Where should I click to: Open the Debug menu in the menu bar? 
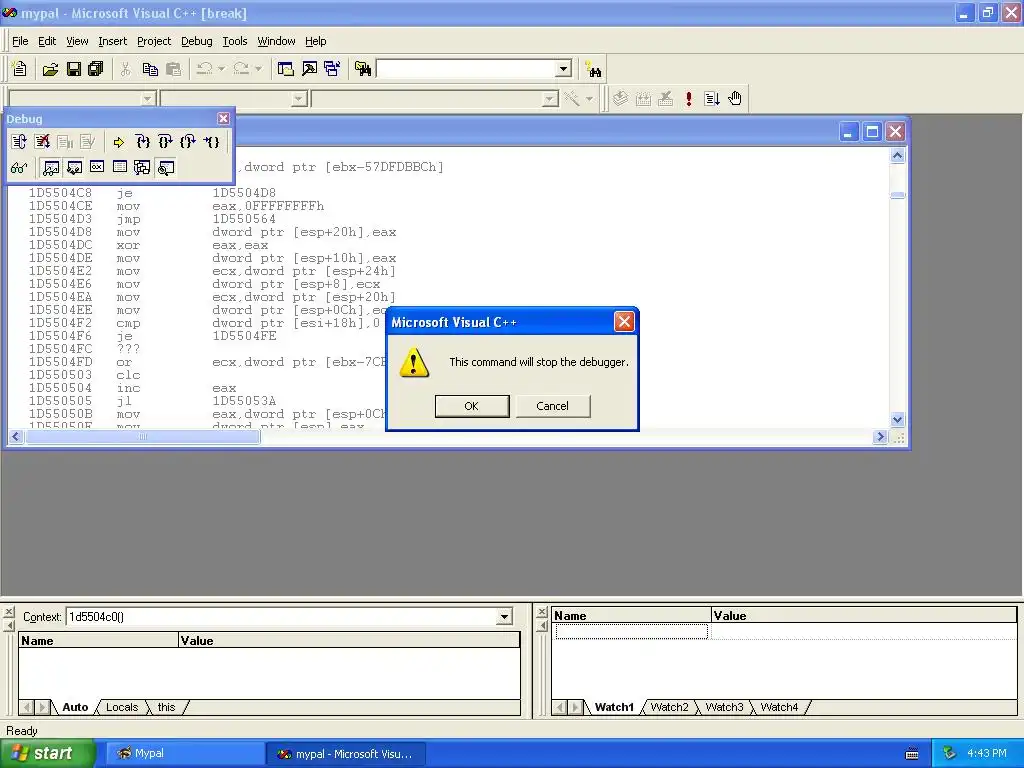click(x=197, y=41)
